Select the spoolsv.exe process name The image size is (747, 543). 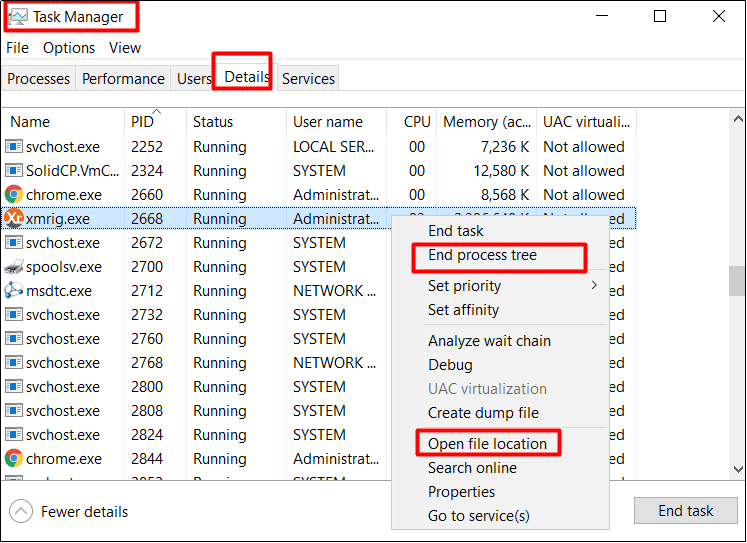pyautogui.click(x=64, y=267)
